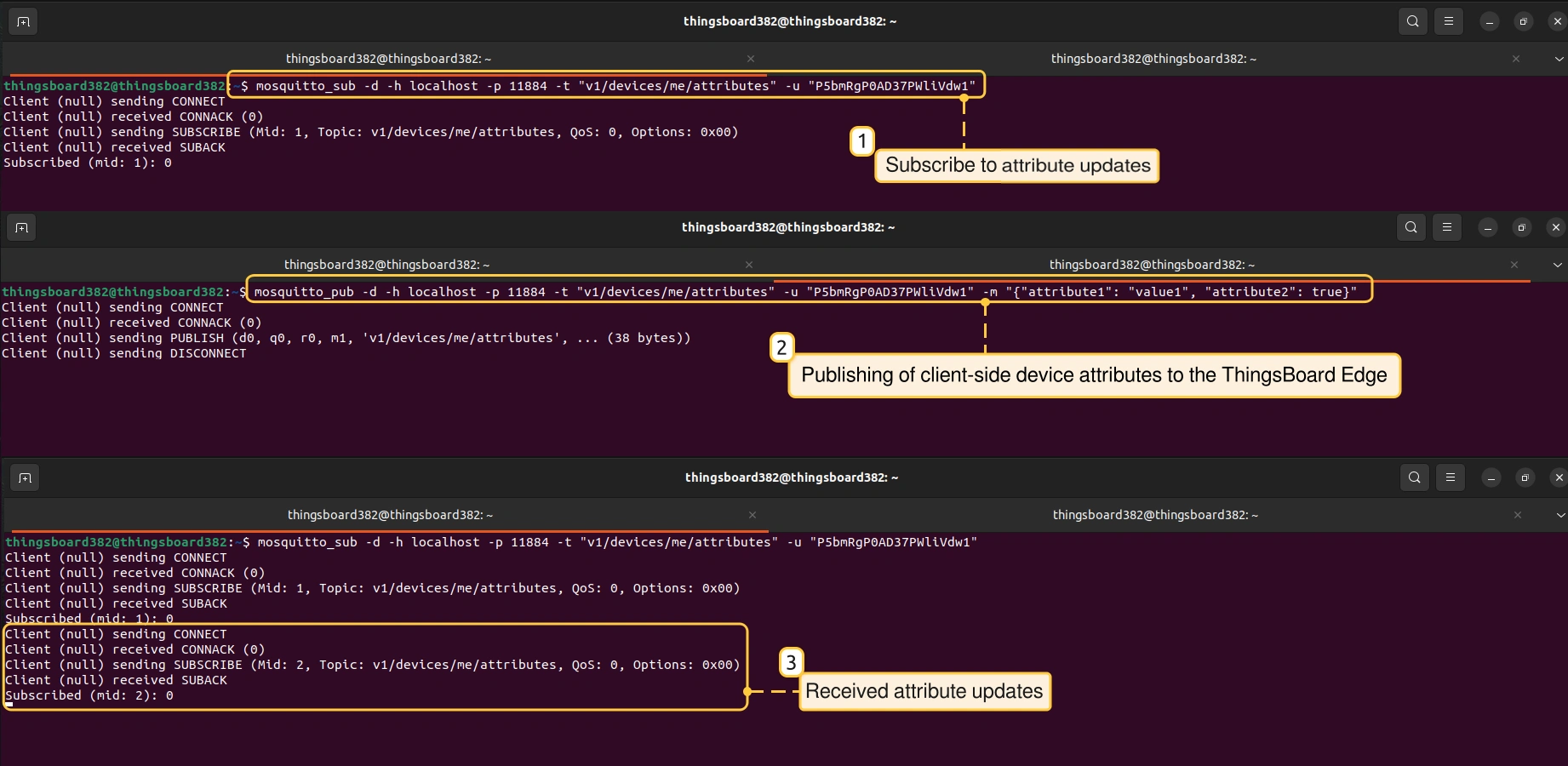This screenshot has height=766, width=1568.
Task: Open hamburger menu of middle terminal window
Action: point(1446,227)
